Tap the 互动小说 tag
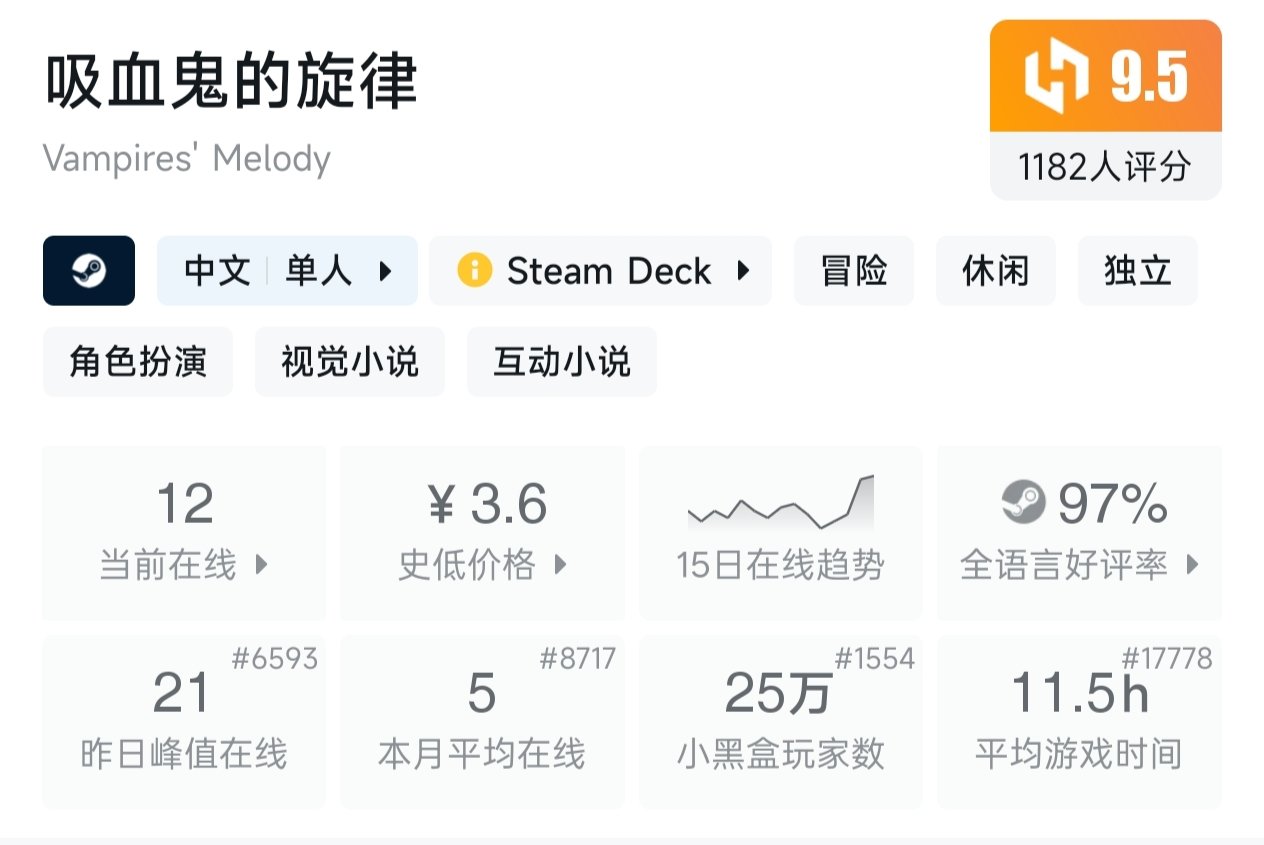Viewport: 1264px width, 845px height. pyautogui.click(x=561, y=362)
